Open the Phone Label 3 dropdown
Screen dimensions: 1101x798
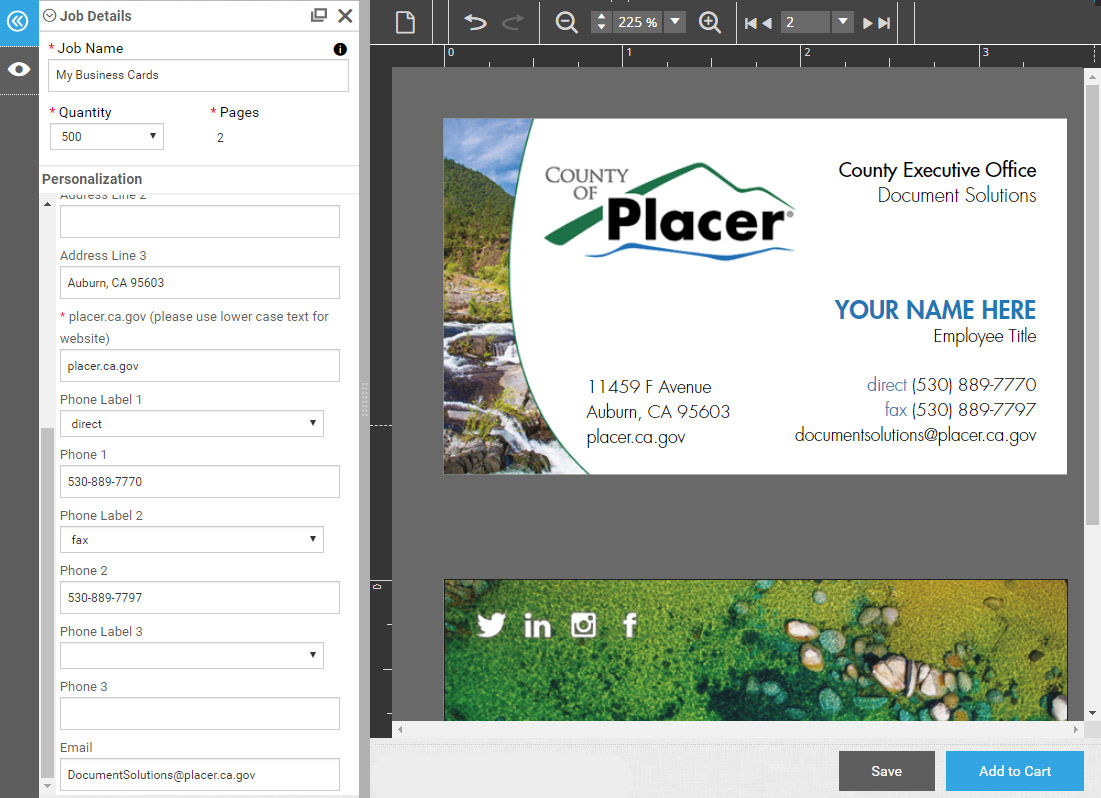[x=192, y=655]
